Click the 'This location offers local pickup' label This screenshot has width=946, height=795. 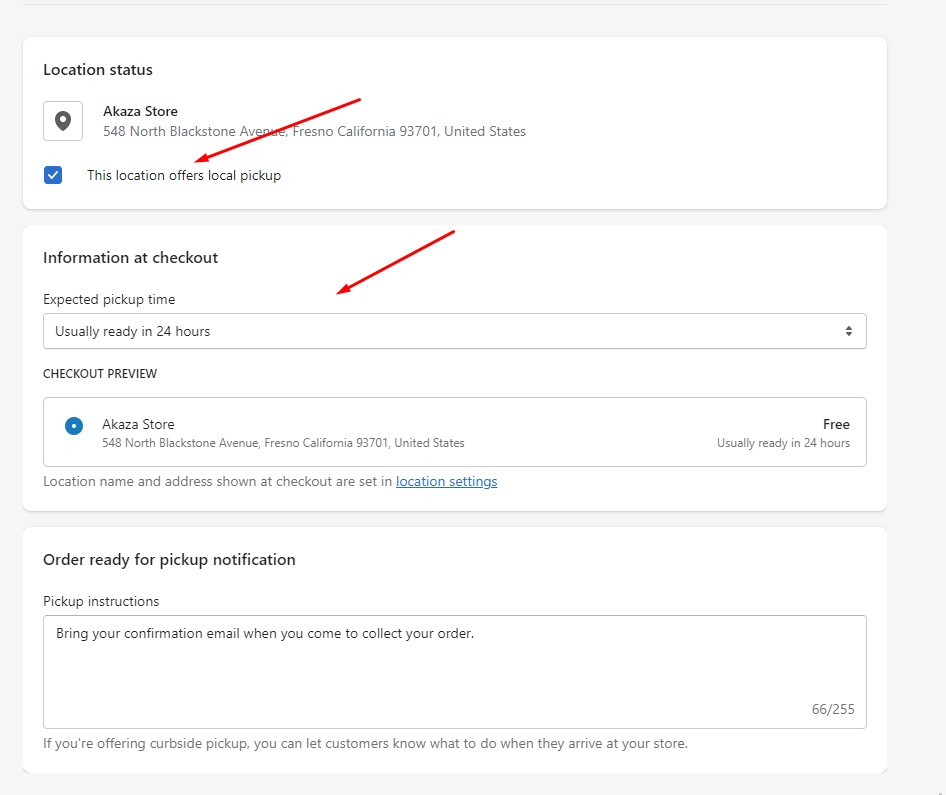184,175
